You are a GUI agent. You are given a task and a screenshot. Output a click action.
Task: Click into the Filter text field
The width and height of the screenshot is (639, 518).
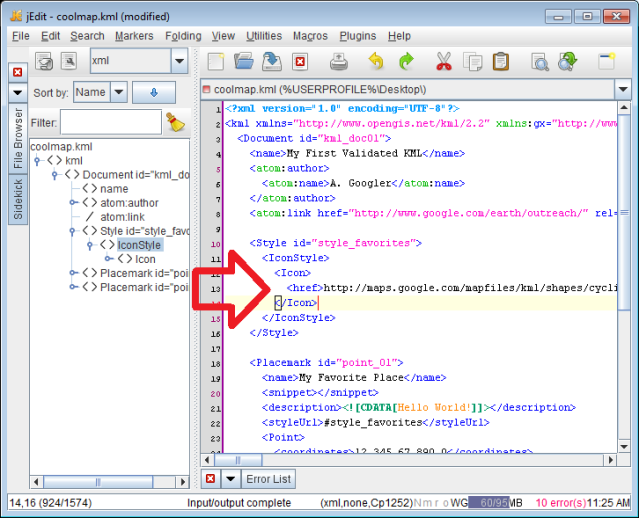[x=111, y=122]
